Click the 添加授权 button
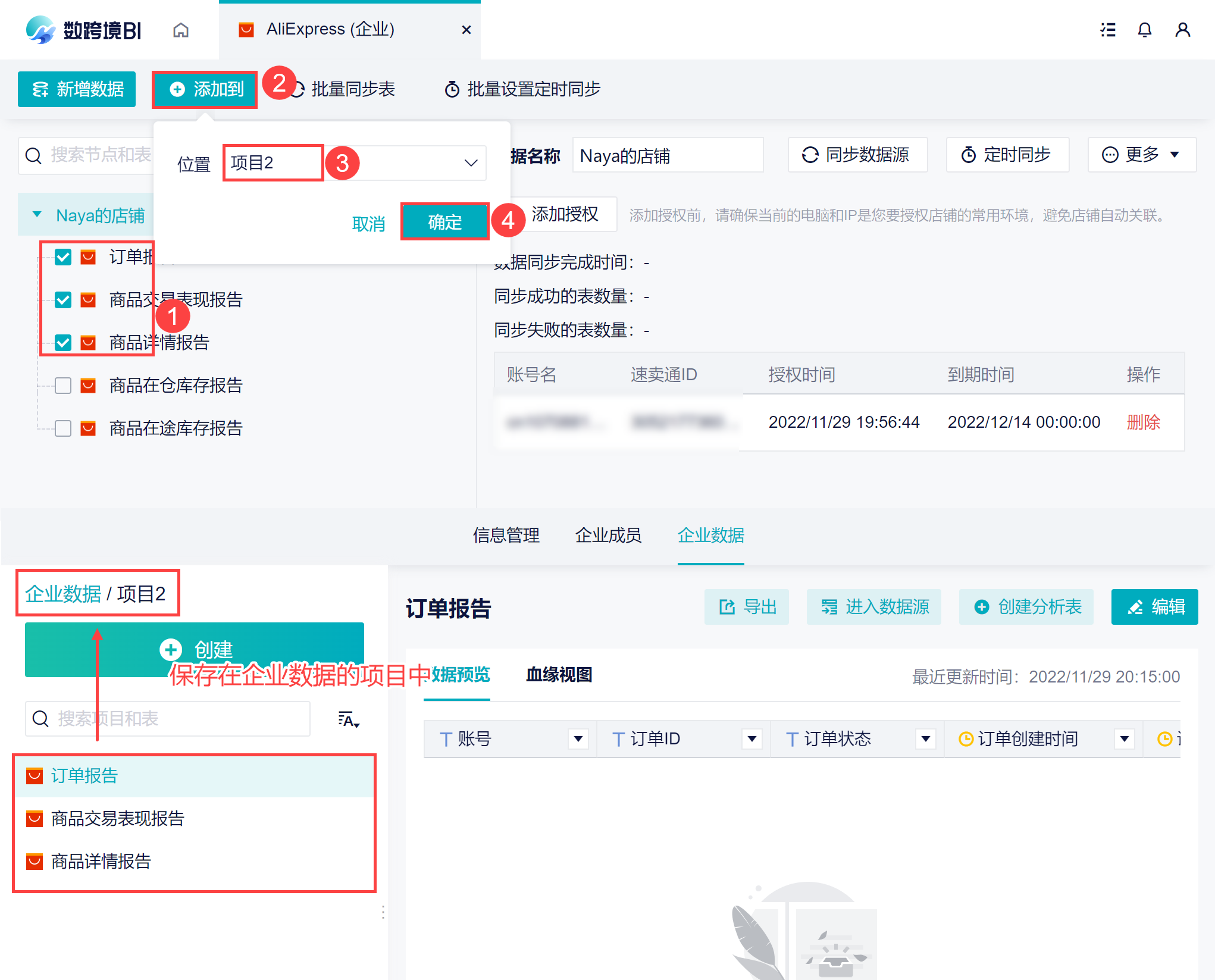The width and height of the screenshot is (1215, 980). click(x=564, y=214)
